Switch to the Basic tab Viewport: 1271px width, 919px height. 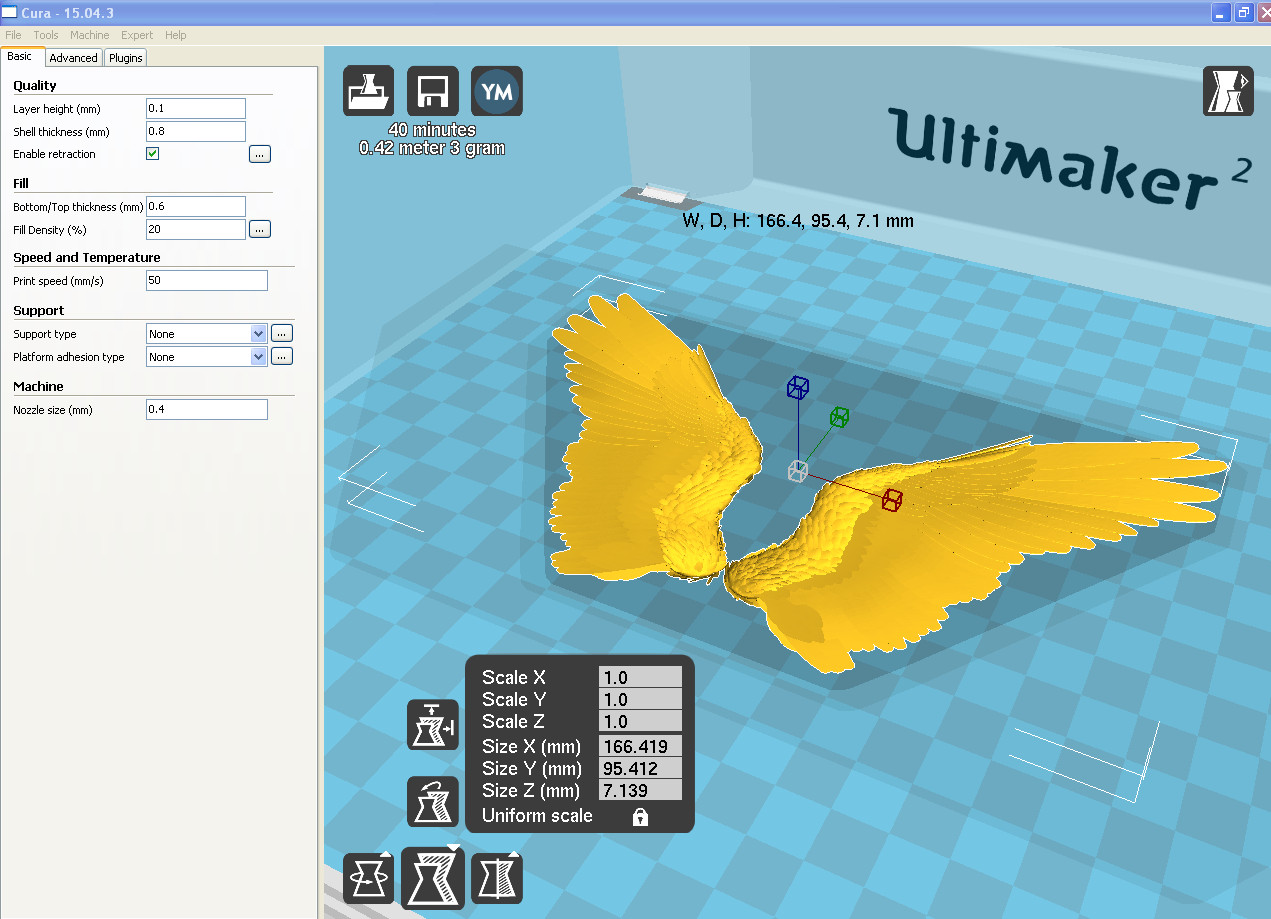[x=20, y=57]
